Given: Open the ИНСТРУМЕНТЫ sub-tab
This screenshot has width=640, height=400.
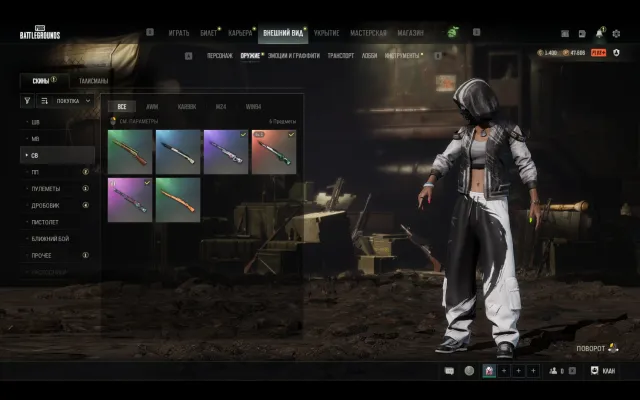Looking at the screenshot, I should coord(402,56).
